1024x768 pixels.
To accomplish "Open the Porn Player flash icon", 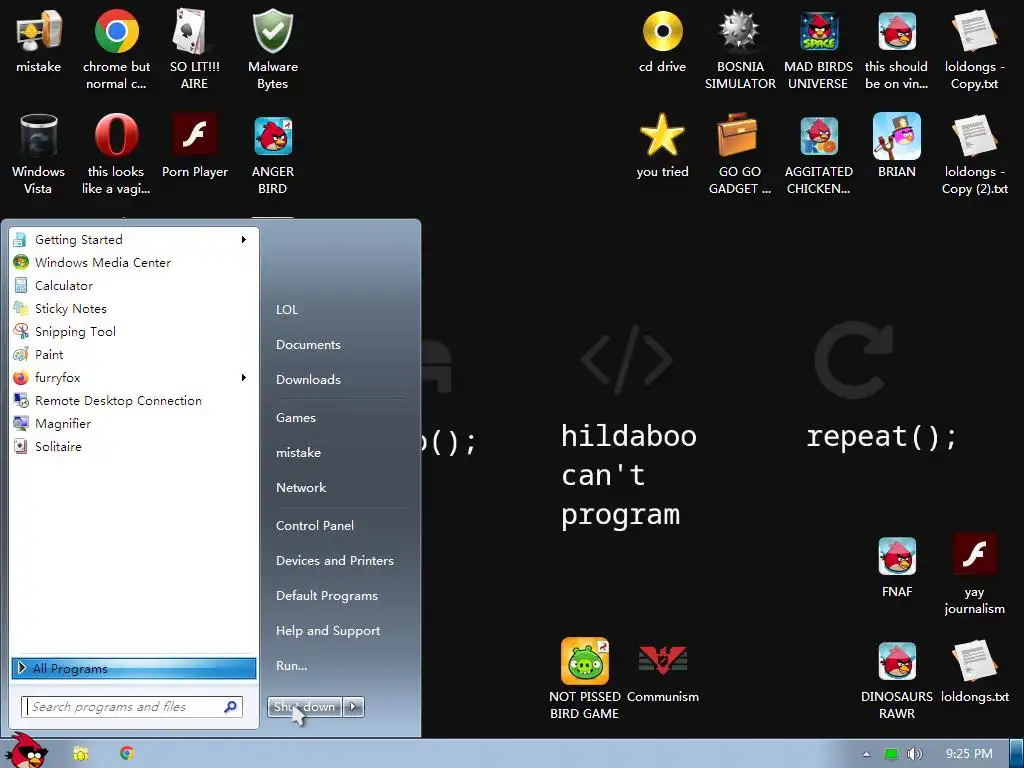I will point(195,135).
